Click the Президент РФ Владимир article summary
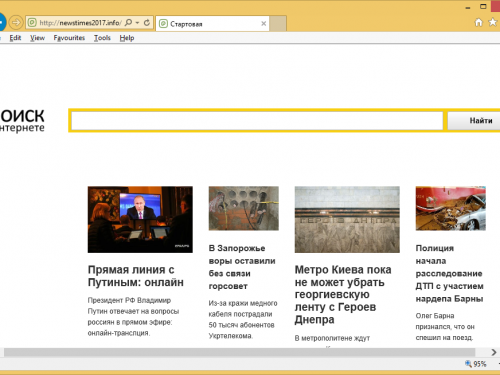The image size is (500, 375). coord(133,317)
